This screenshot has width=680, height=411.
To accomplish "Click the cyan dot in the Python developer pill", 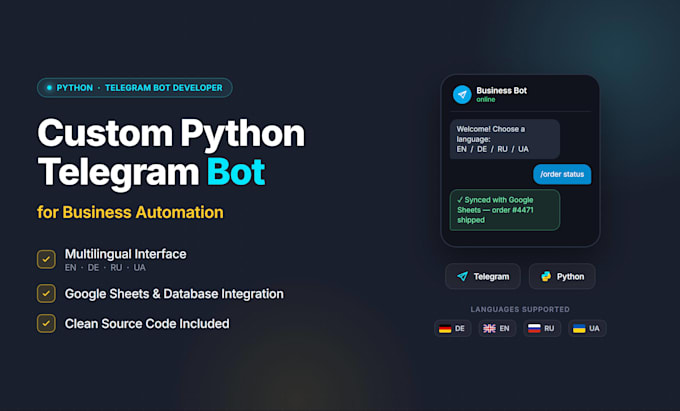I will pyautogui.click(x=49, y=88).
